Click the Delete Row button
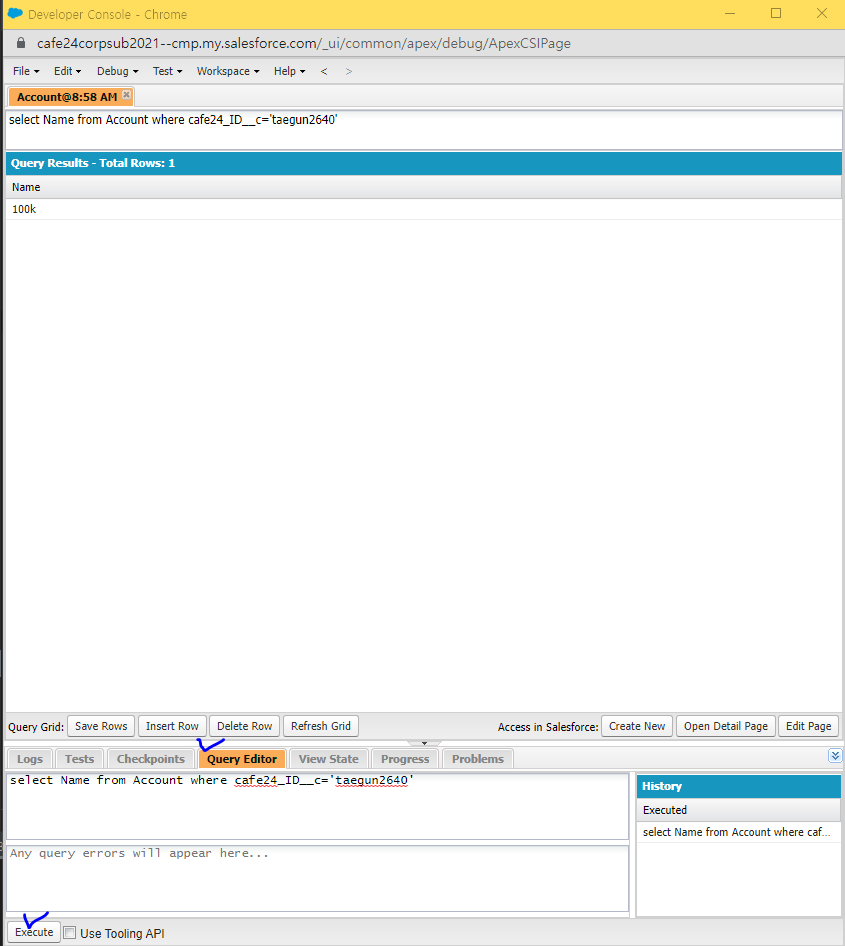 point(244,726)
